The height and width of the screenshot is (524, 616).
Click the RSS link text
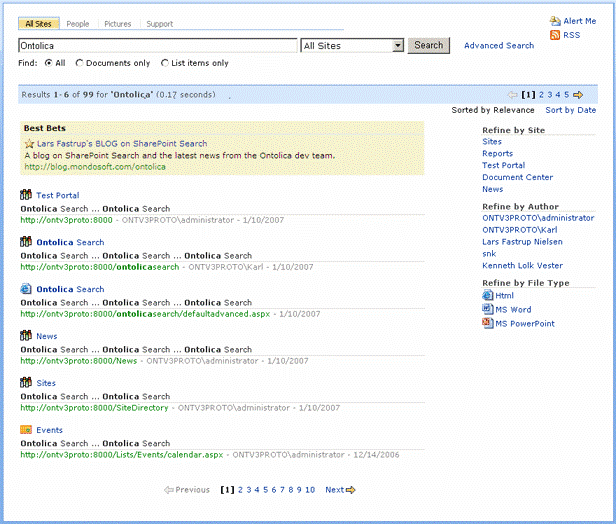coord(572,35)
